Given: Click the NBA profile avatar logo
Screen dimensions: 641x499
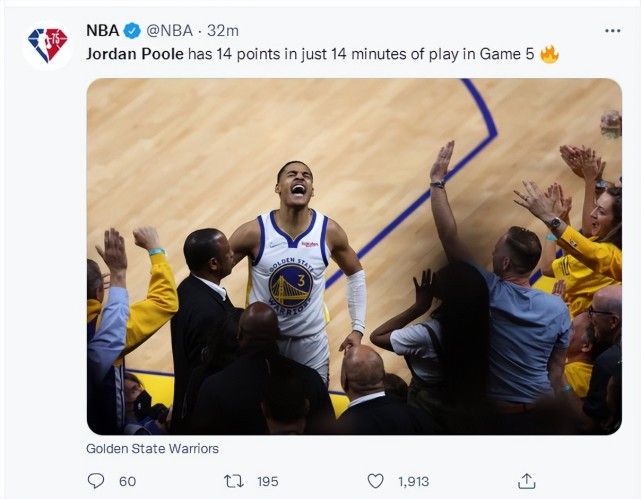Looking at the screenshot, I should [x=46, y=45].
